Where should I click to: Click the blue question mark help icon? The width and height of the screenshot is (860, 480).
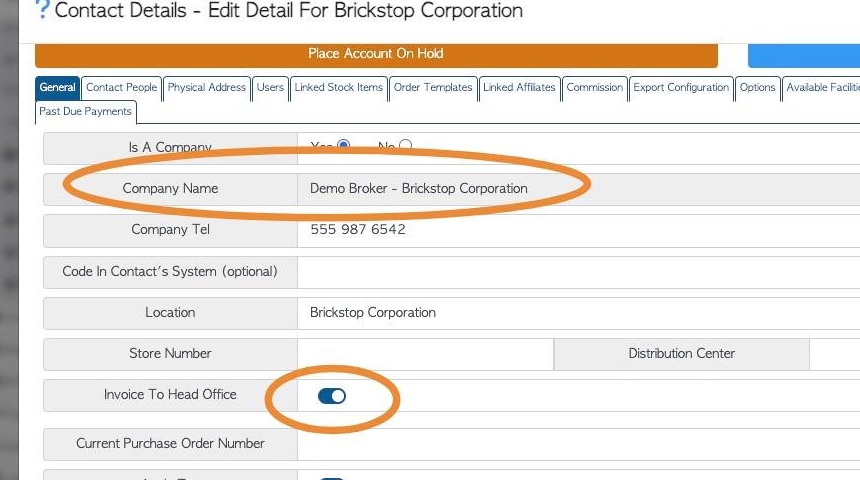click(x=42, y=11)
